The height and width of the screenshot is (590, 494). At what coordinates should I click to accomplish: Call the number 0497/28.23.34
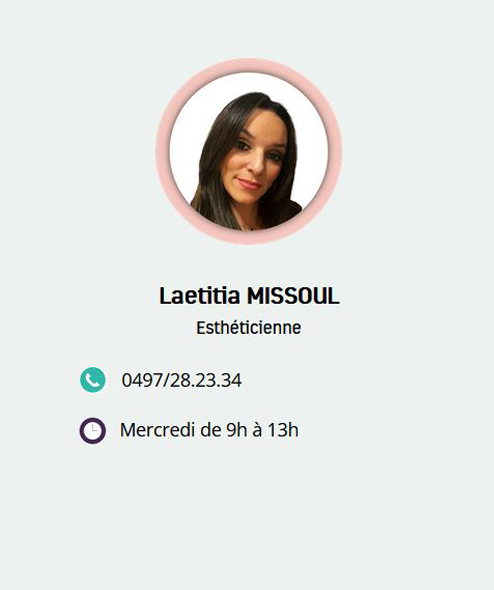coord(181,380)
